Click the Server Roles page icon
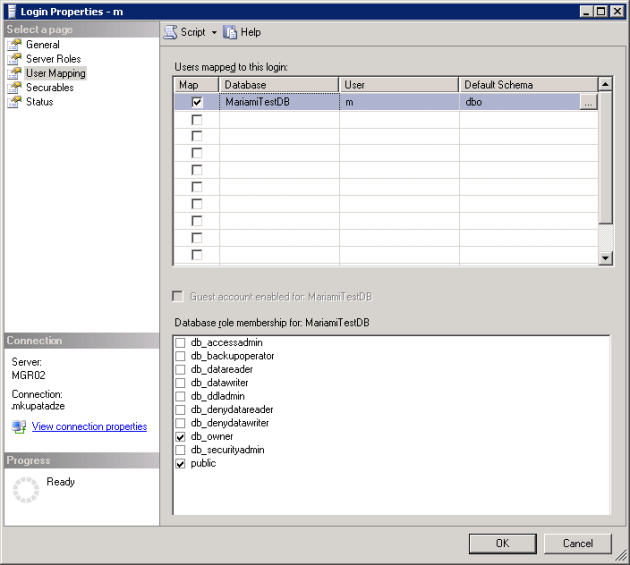 click(14, 59)
